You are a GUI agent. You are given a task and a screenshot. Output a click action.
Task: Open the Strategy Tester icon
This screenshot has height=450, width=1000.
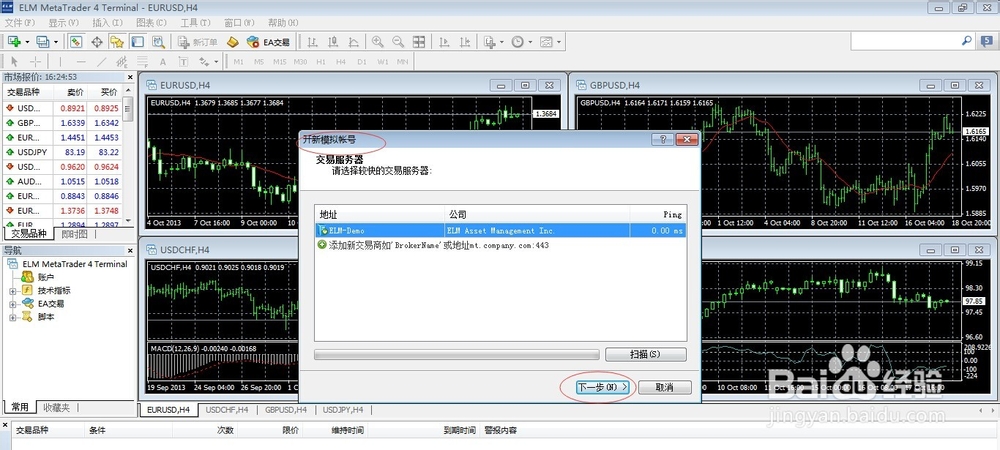click(x=158, y=42)
